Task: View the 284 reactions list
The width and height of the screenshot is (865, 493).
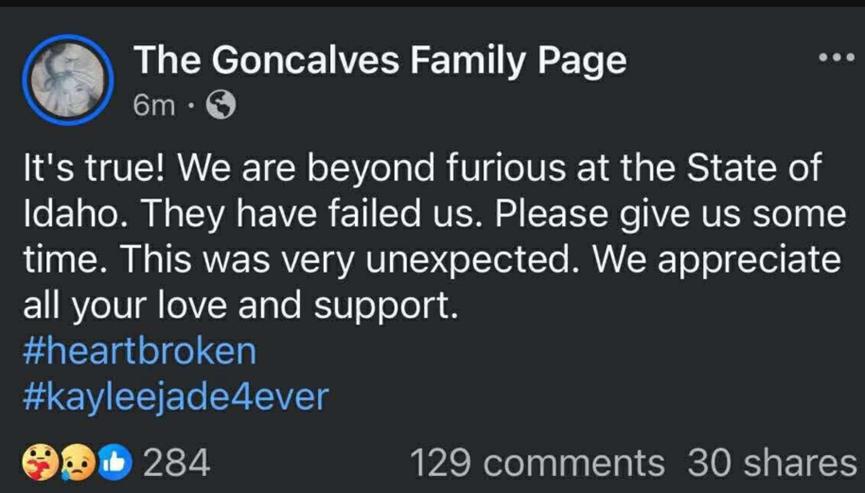Action: [x=177, y=462]
